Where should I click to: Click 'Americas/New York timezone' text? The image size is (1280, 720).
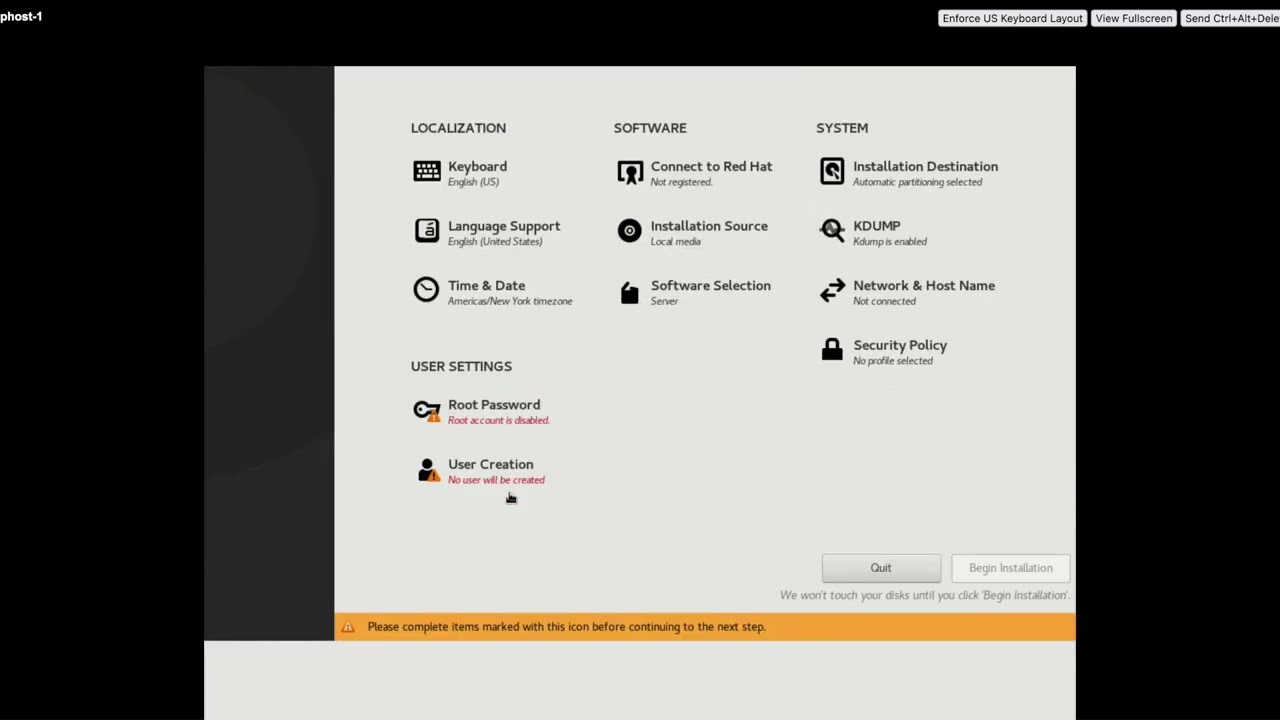tap(510, 301)
